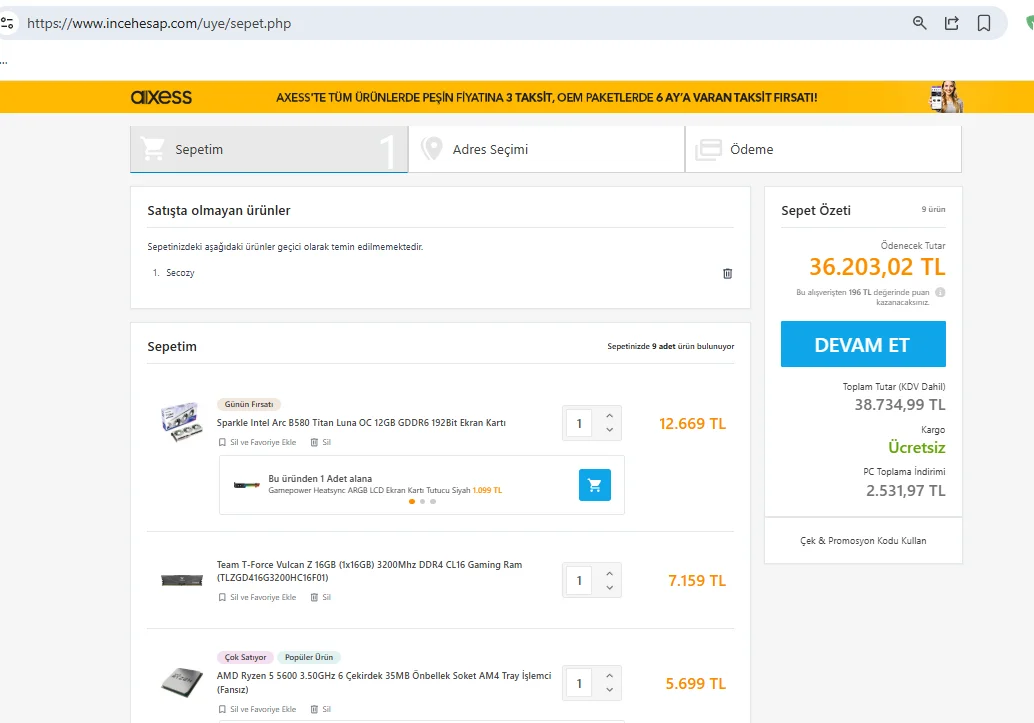Increase quantity of AMD Ryzen 5 5600

tap(609, 676)
